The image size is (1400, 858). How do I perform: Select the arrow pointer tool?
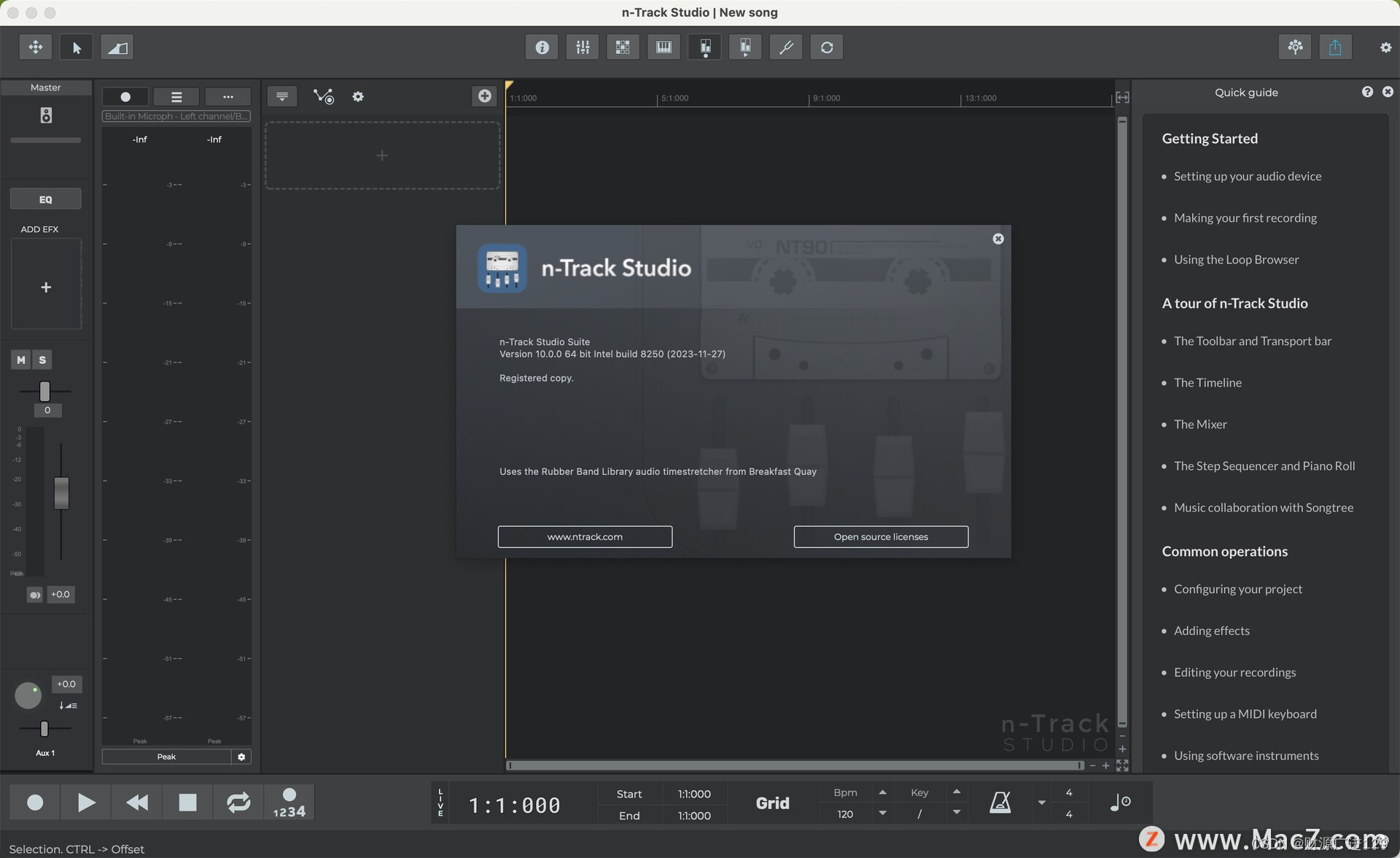pos(76,47)
